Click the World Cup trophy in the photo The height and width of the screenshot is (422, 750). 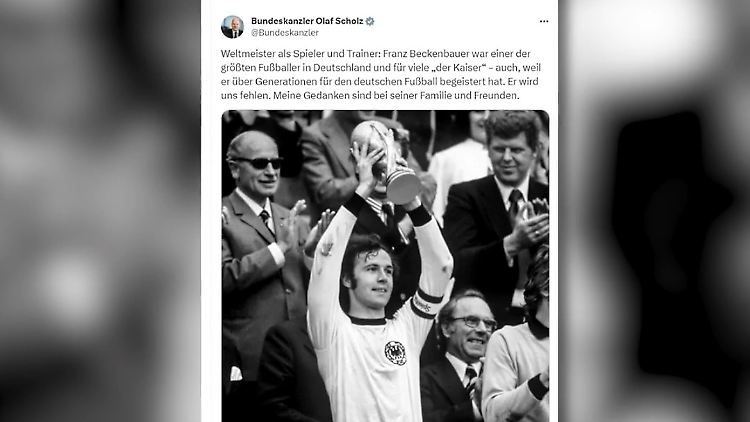(x=386, y=162)
